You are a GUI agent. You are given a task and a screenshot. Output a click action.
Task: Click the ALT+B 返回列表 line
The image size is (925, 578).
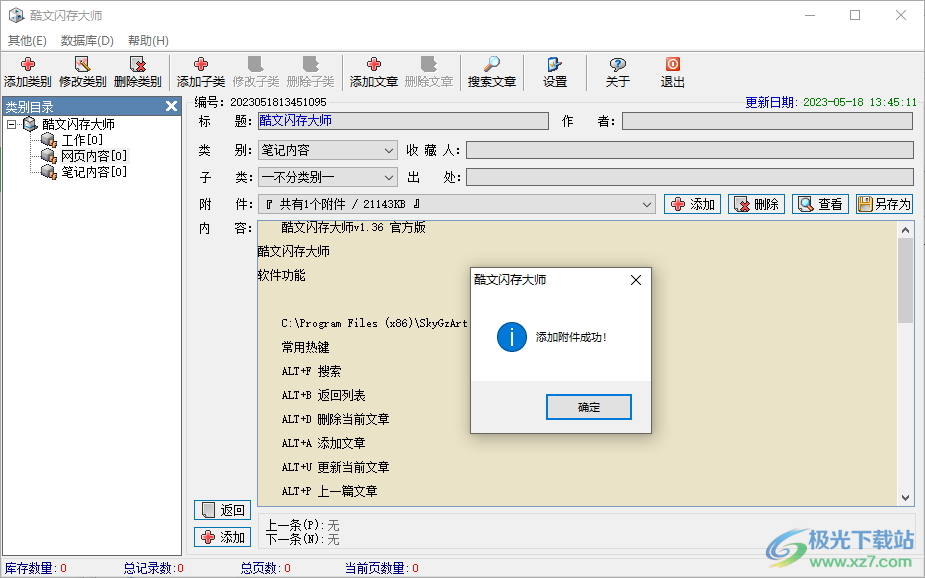[x=323, y=395]
